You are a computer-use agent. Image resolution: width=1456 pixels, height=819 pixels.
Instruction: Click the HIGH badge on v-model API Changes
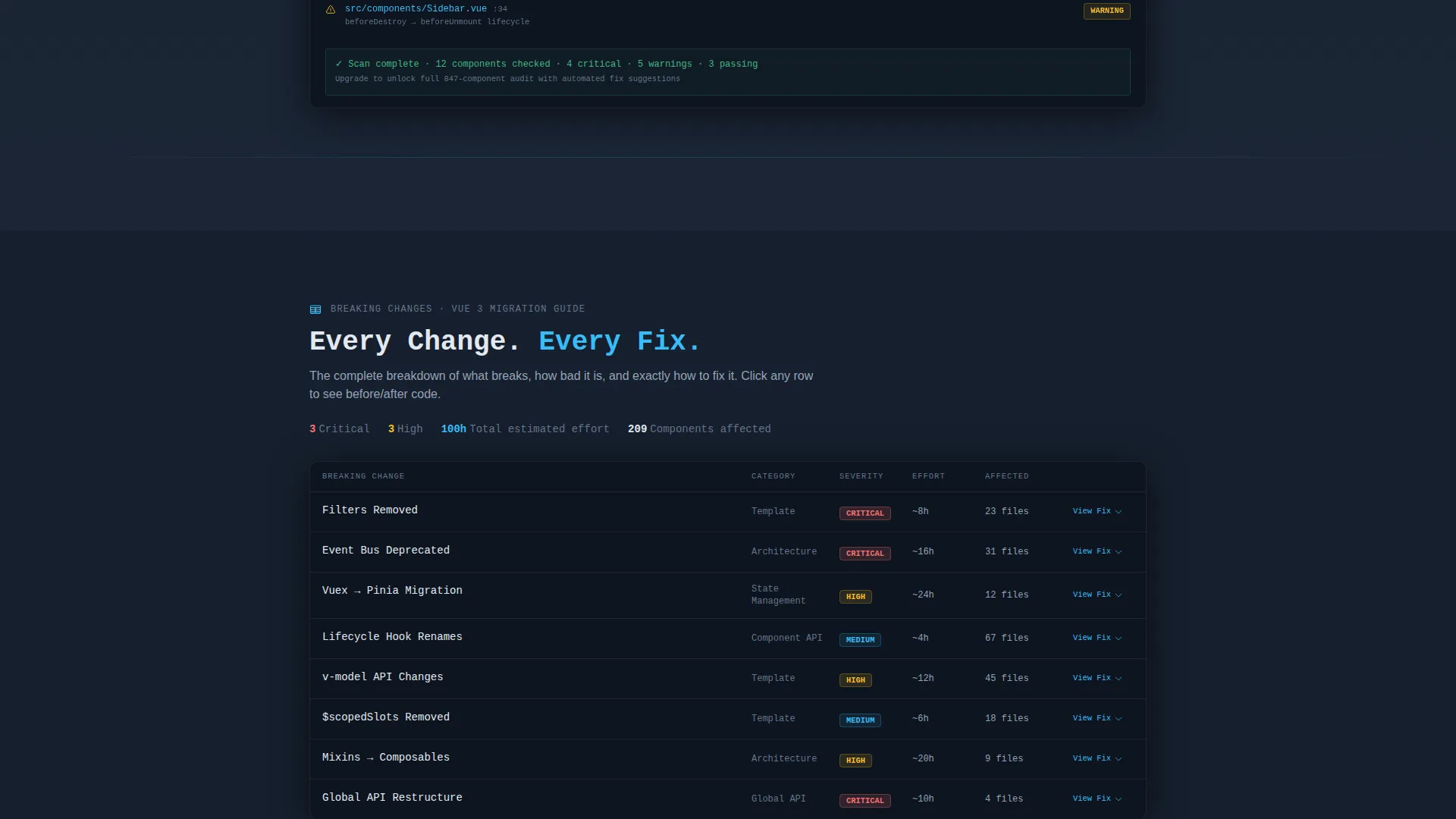click(x=855, y=680)
